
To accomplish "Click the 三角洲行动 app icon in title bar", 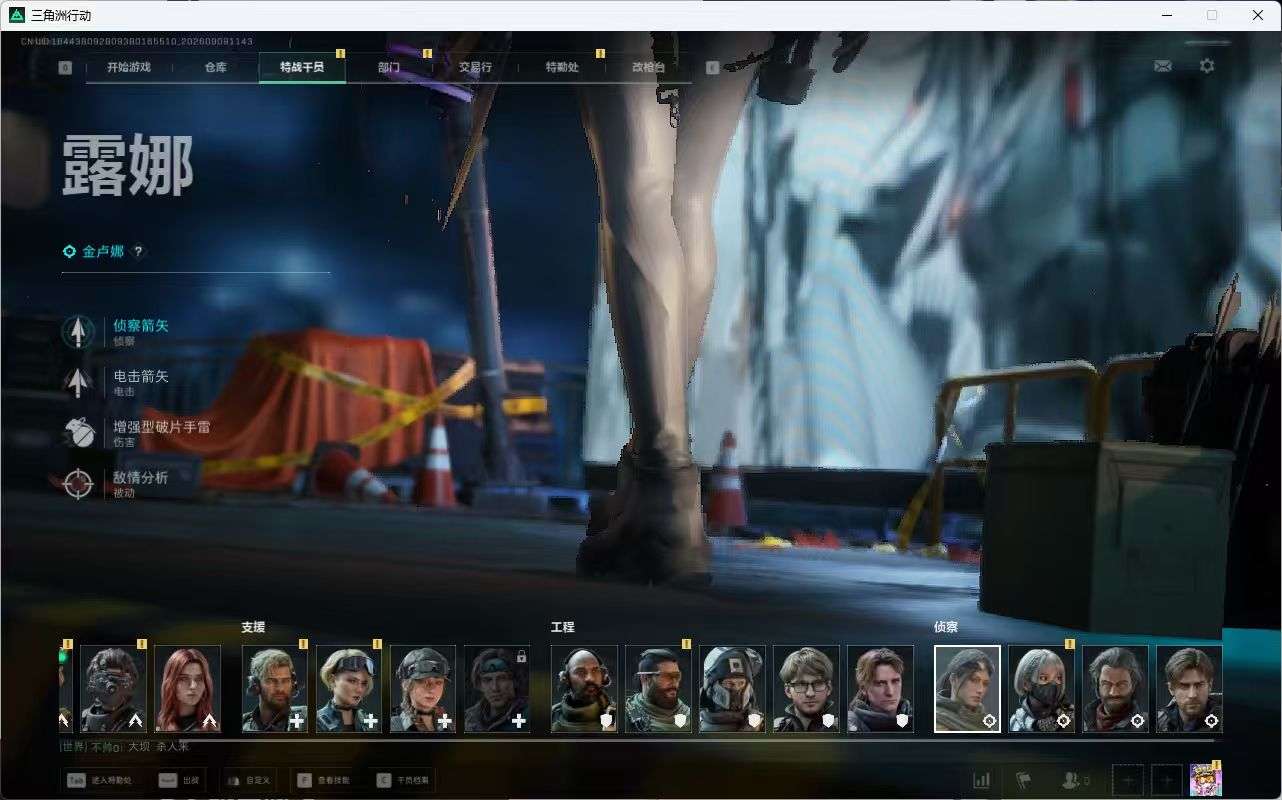I will [16, 15].
